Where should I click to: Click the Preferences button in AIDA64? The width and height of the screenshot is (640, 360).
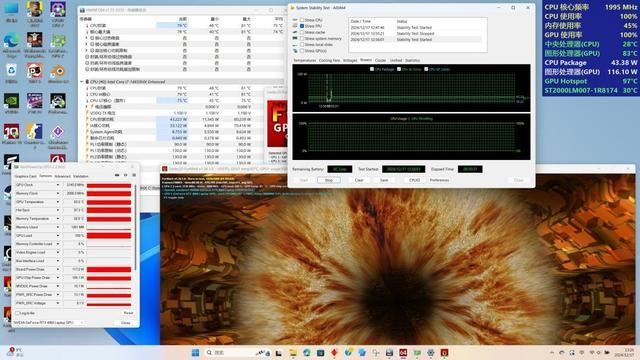pos(439,180)
